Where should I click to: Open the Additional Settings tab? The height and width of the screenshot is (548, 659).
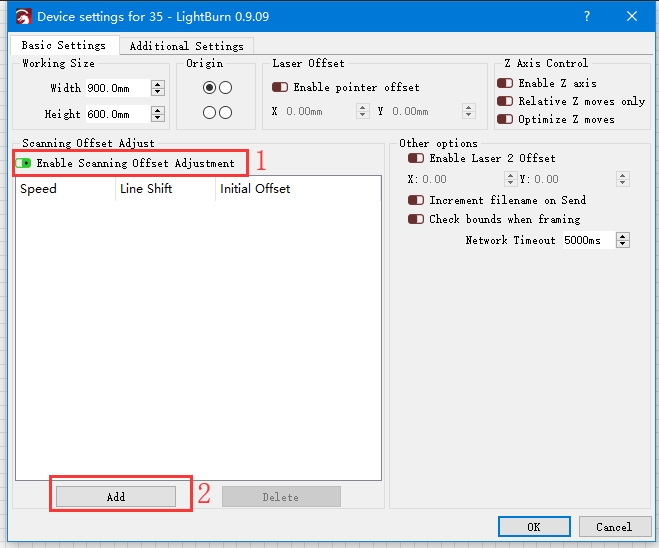(187, 46)
